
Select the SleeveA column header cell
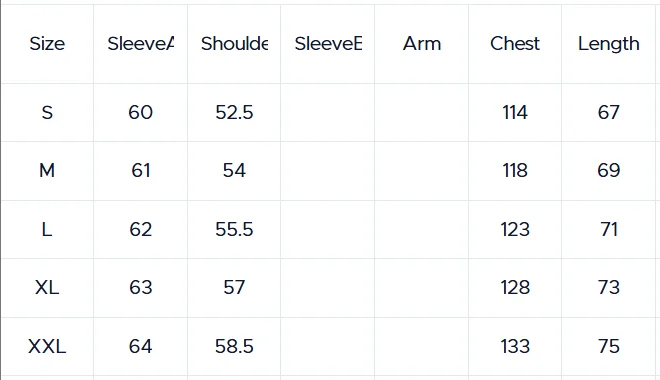point(141,44)
